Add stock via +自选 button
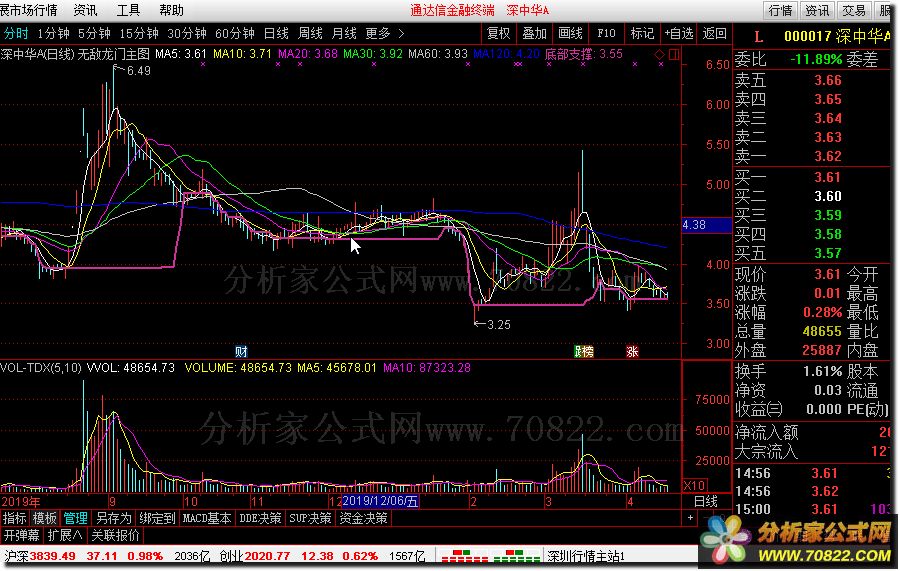The image size is (900, 571). 679,34
